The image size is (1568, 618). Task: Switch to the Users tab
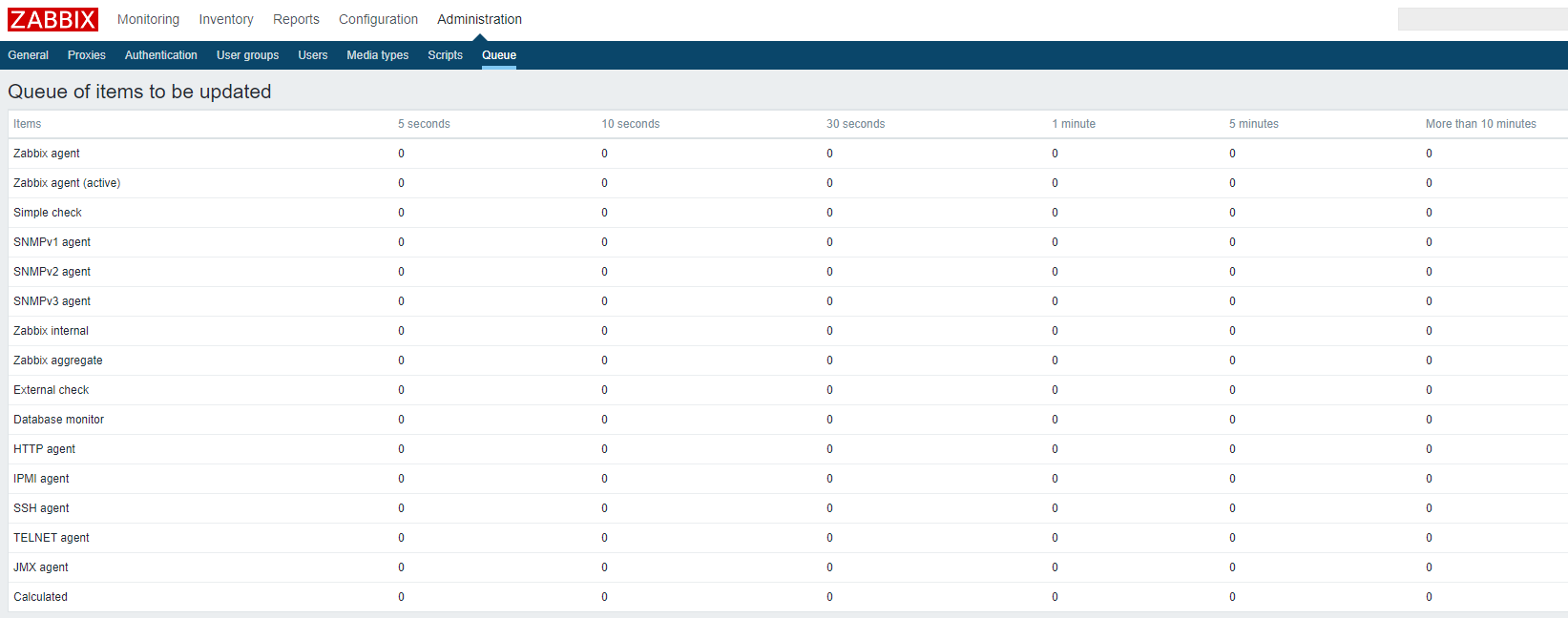coord(312,55)
